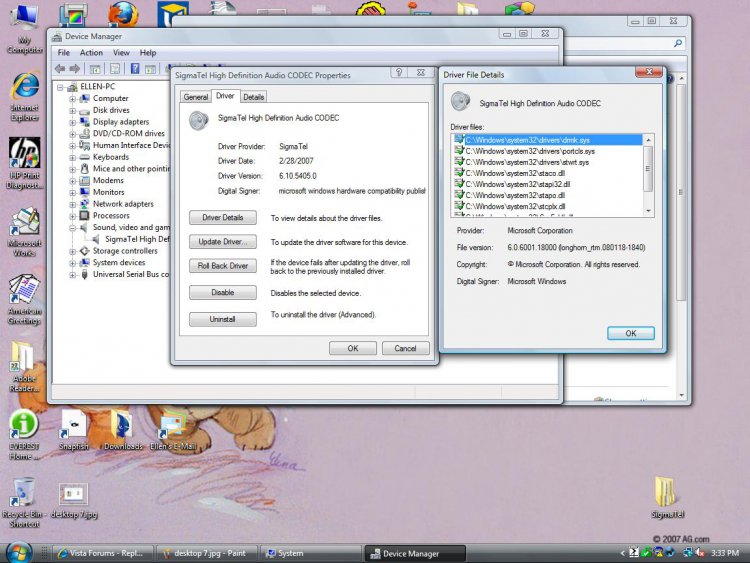750x563 pixels.
Task: Select the stapi32.dll driver file entry
Action: click(x=518, y=184)
